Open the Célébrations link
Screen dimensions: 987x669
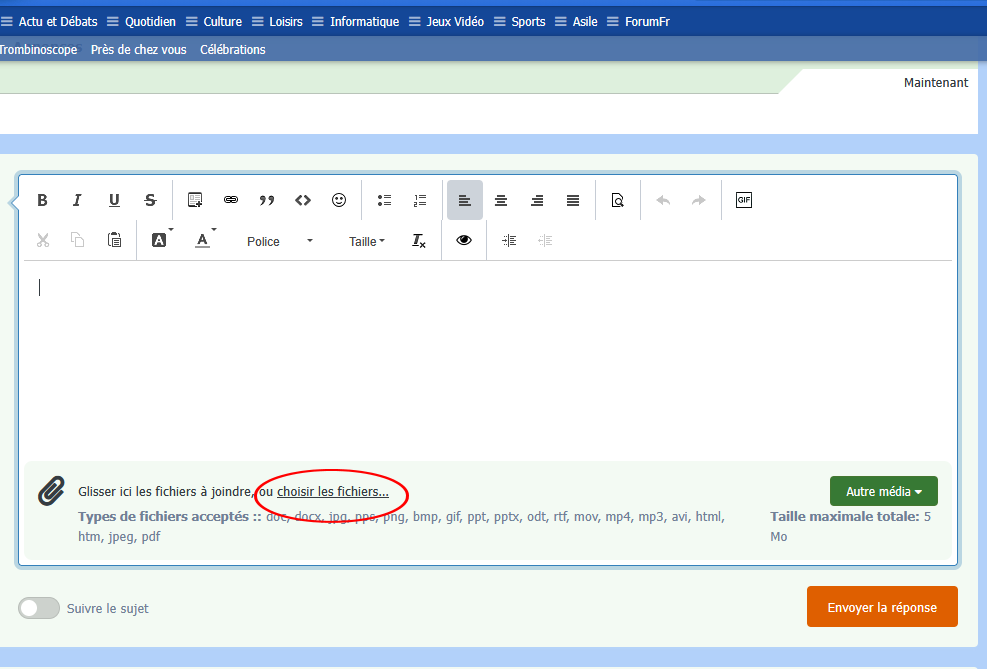click(233, 49)
